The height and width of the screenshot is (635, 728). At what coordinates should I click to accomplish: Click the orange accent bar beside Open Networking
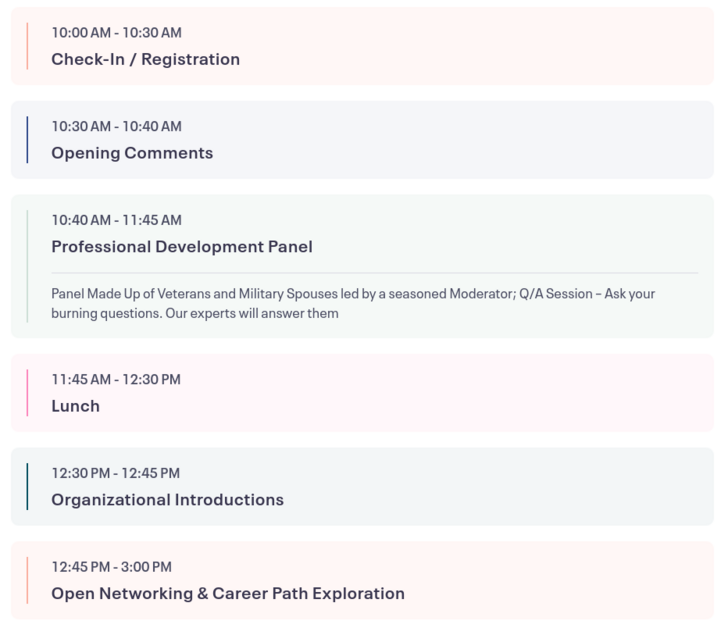pos(27,580)
